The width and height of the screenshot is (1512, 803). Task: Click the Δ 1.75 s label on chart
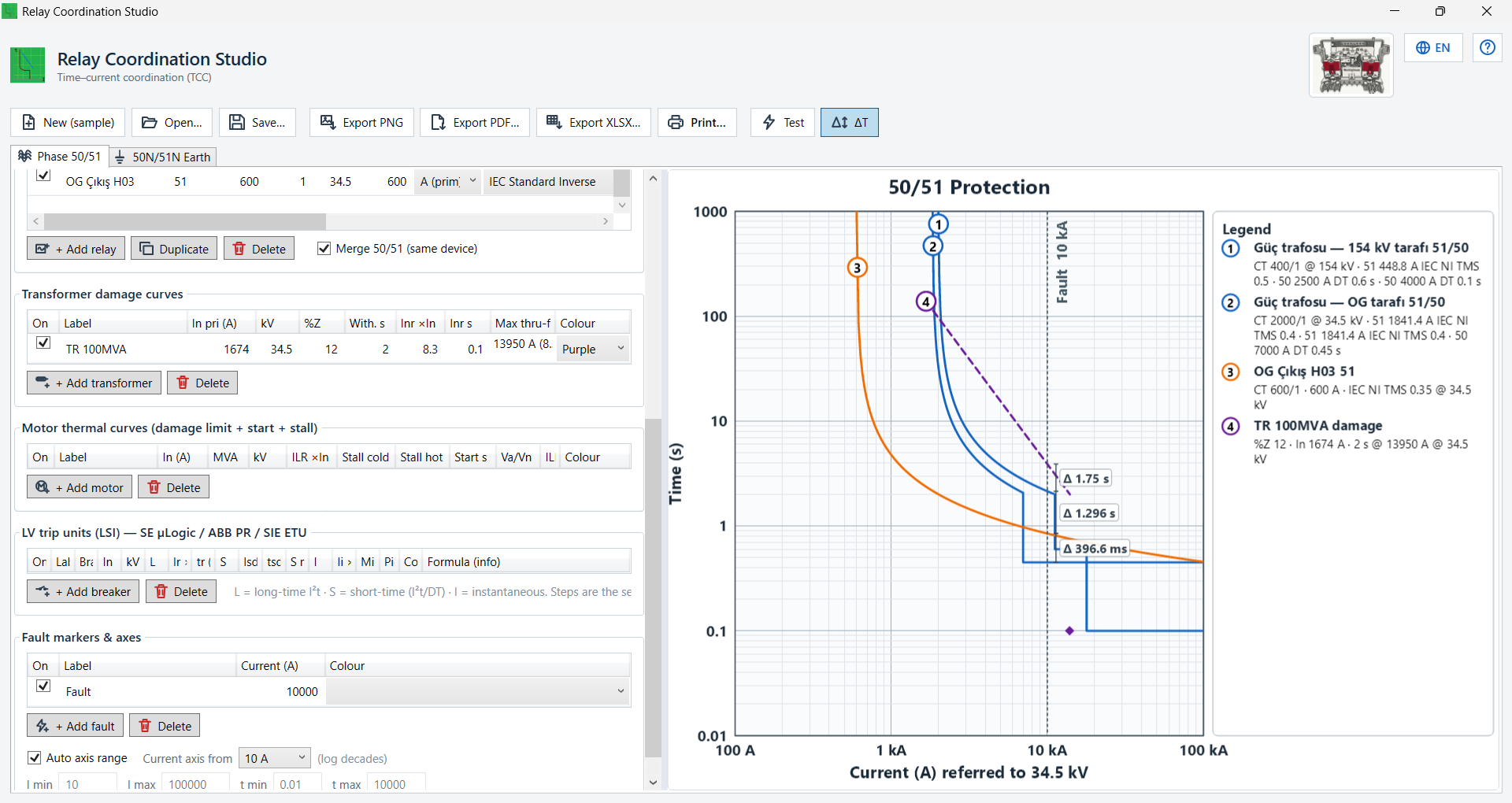[1086, 479]
